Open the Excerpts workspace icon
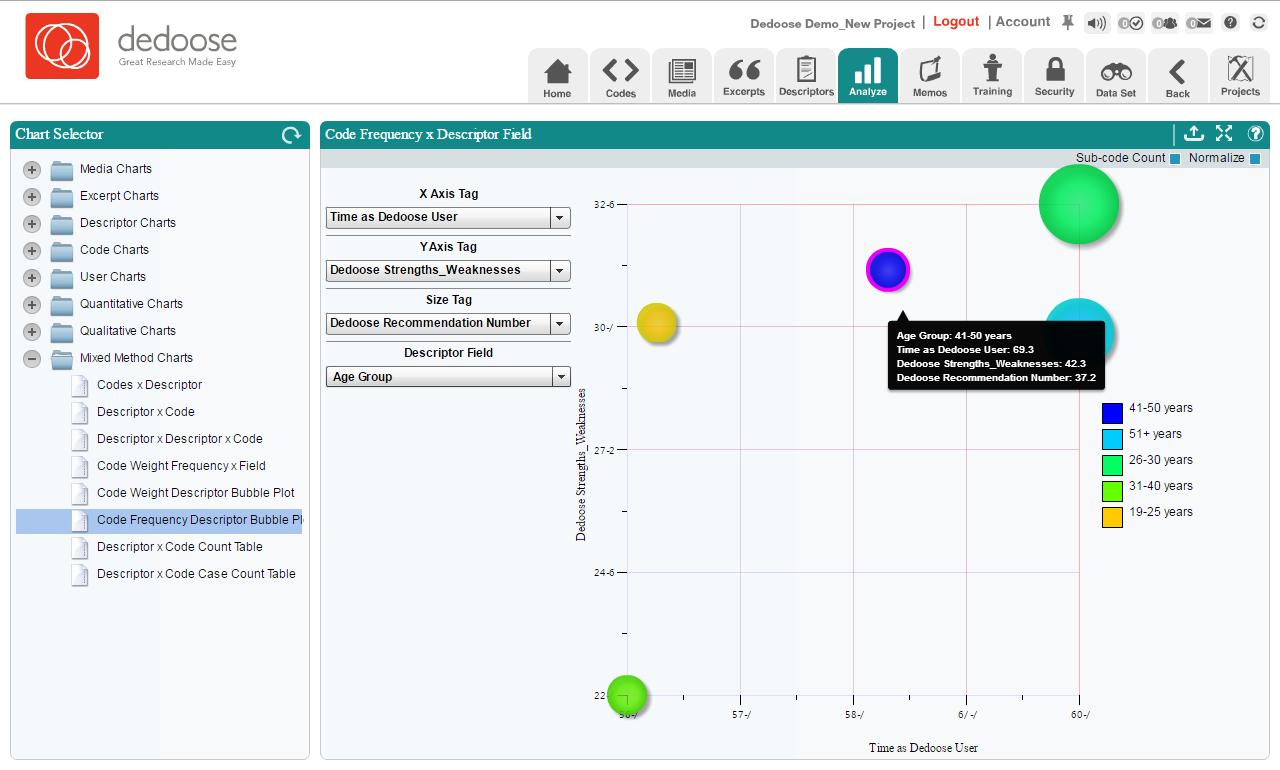This screenshot has width=1280, height=770. [x=744, y=76]
